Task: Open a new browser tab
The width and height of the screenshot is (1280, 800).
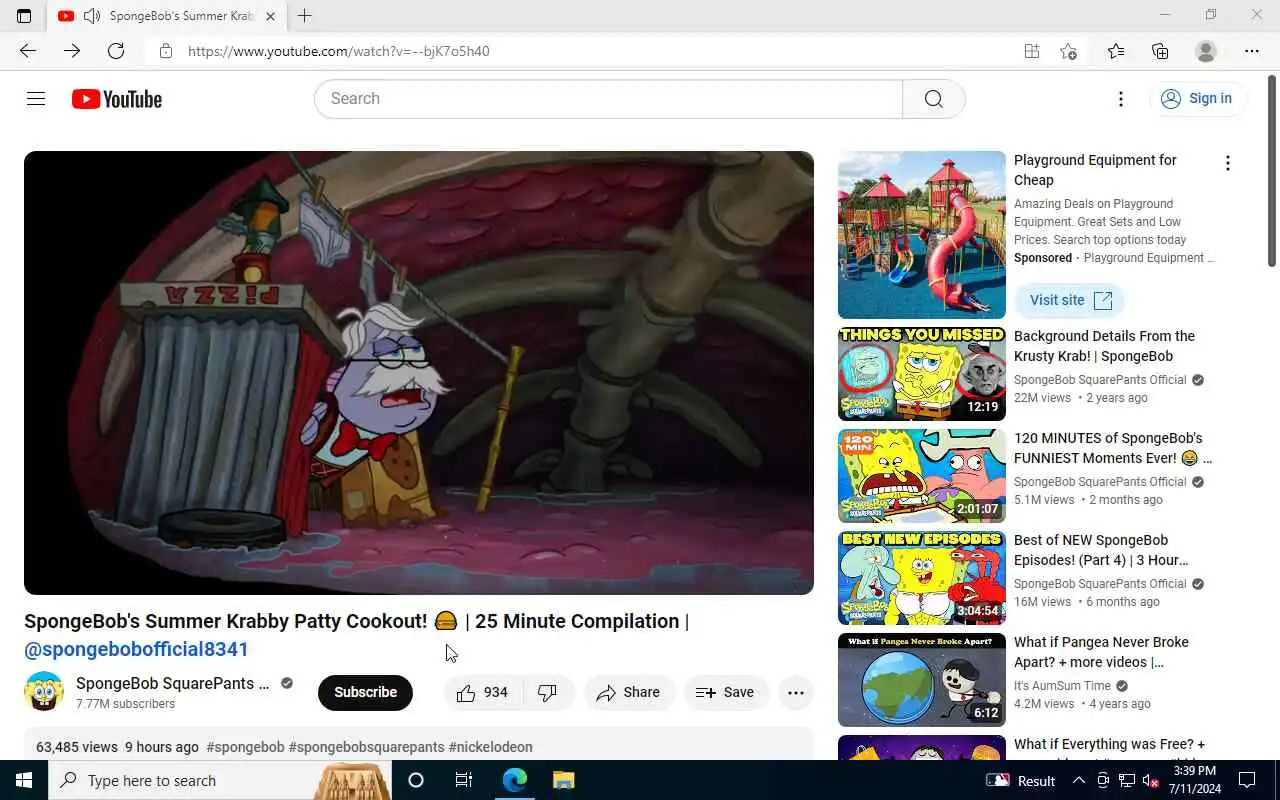Action: click(x=304, y=16)
